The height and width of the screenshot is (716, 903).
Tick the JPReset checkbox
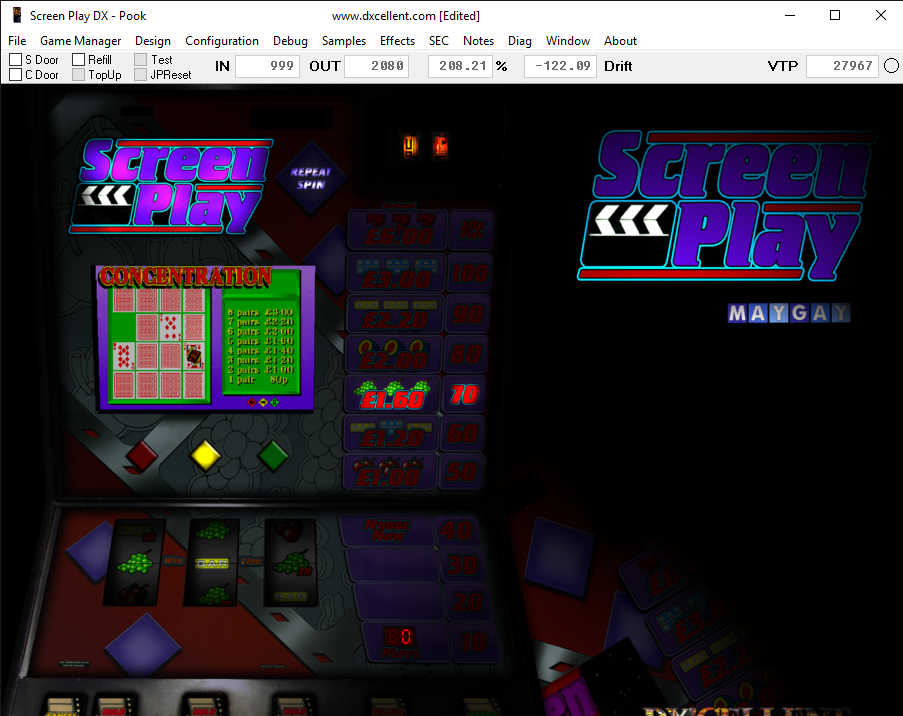click(141, 75)
